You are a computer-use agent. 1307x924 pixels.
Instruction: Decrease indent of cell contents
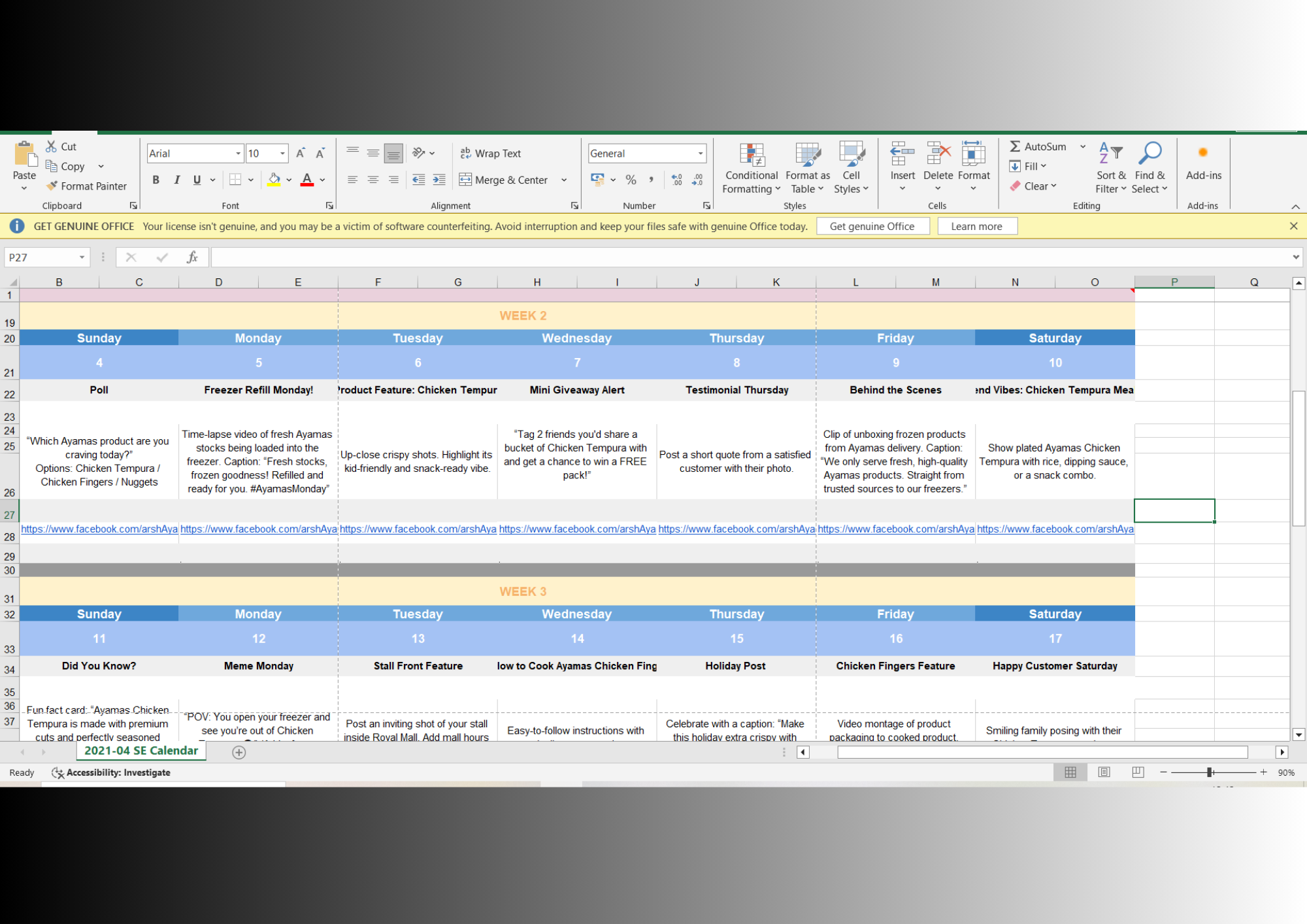419,180
